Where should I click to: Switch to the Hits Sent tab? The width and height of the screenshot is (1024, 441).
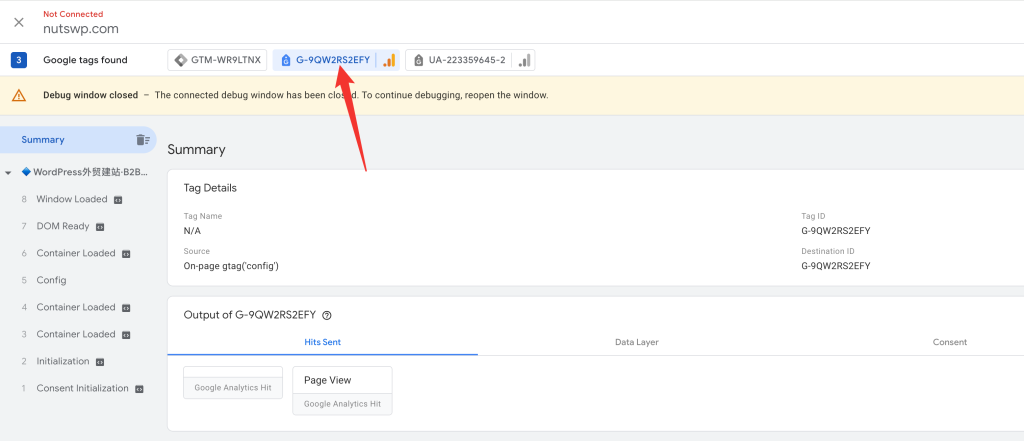click(x=323, y=342)
